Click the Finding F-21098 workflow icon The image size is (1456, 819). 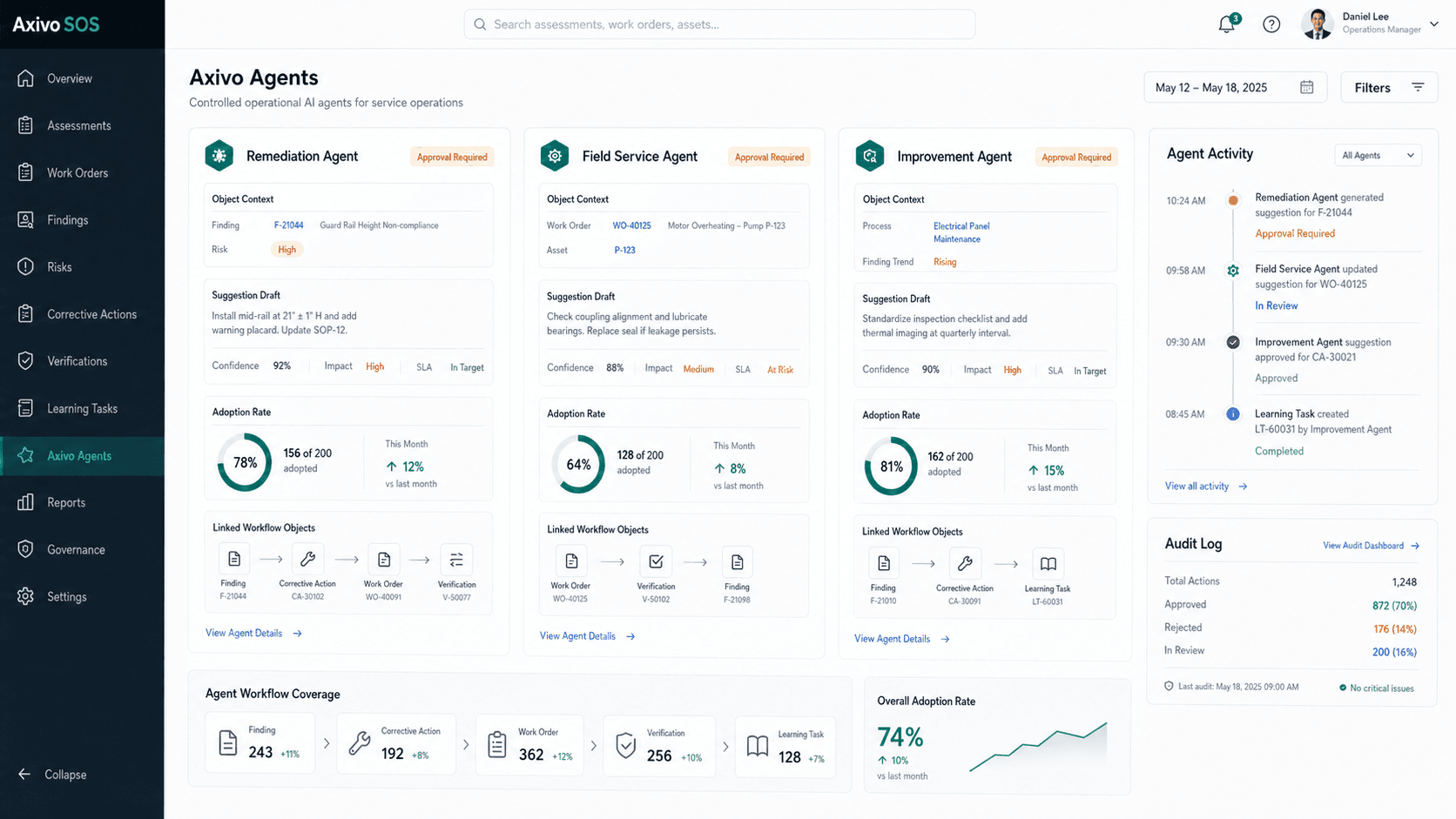pyautogui.click(x=737, y=561)
